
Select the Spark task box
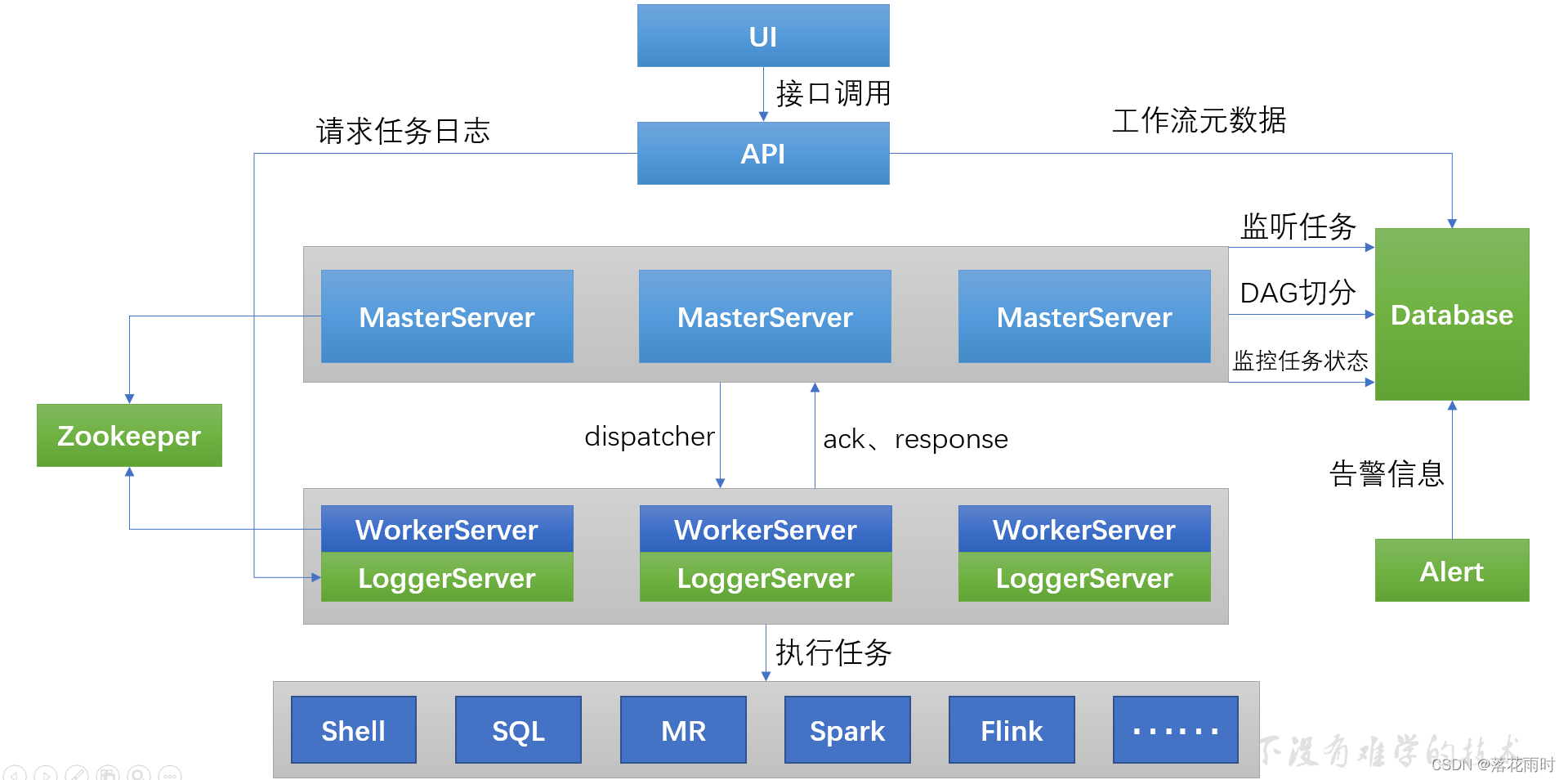847,729
